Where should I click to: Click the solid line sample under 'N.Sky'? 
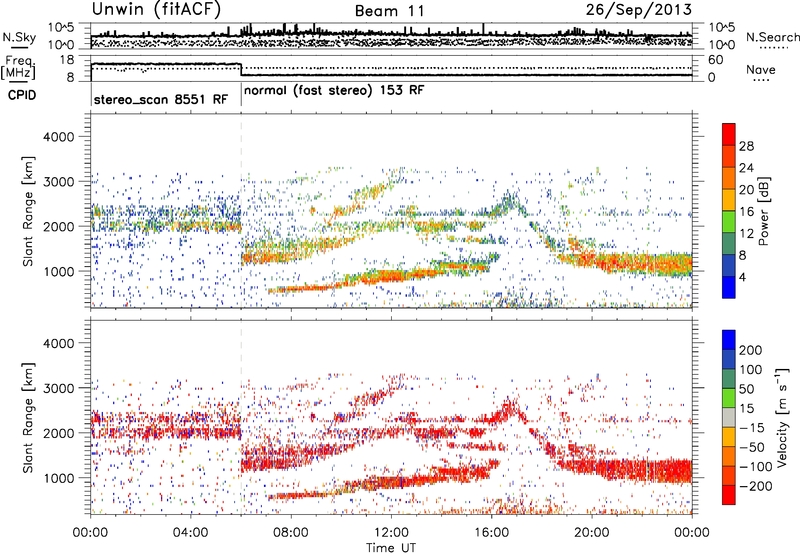click(x=19, y=47)
